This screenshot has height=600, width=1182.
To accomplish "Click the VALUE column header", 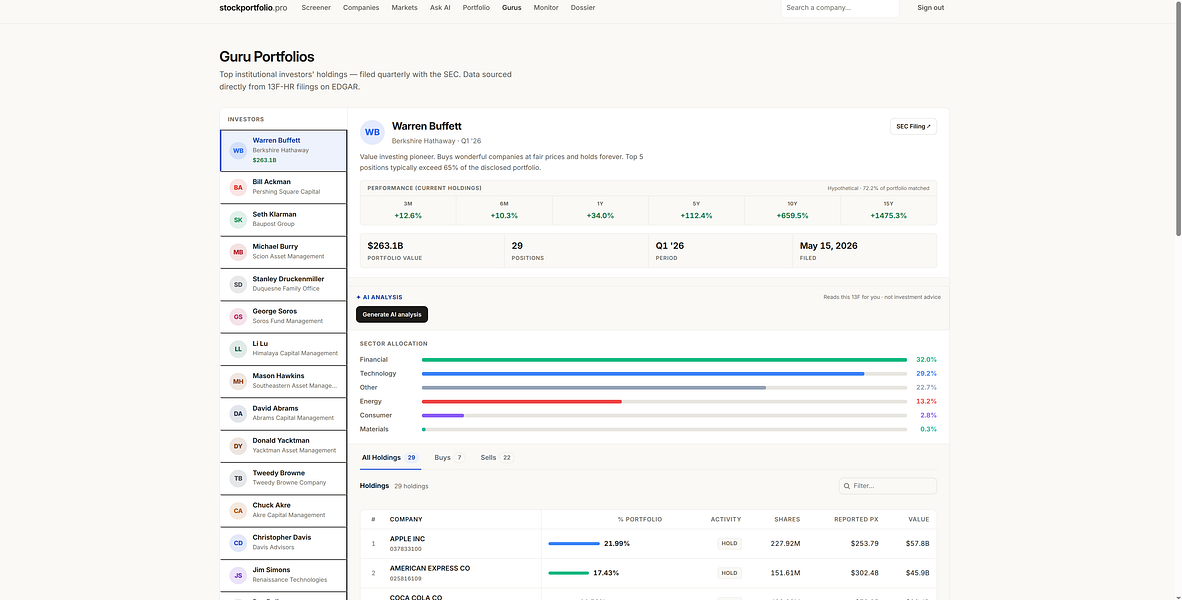I will tap(919, 519).
